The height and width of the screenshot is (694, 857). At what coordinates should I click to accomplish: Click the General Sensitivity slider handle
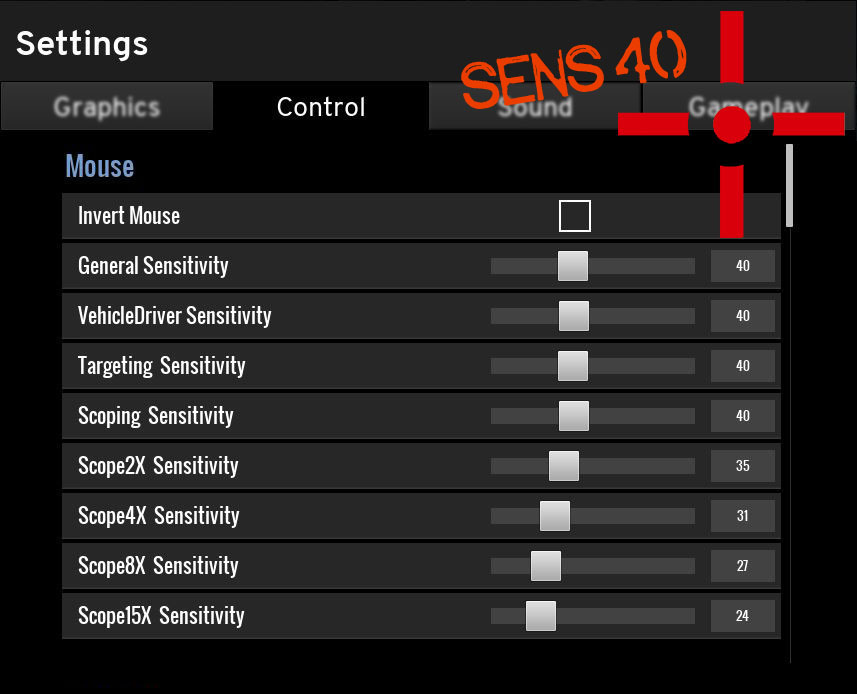(573, 266)
